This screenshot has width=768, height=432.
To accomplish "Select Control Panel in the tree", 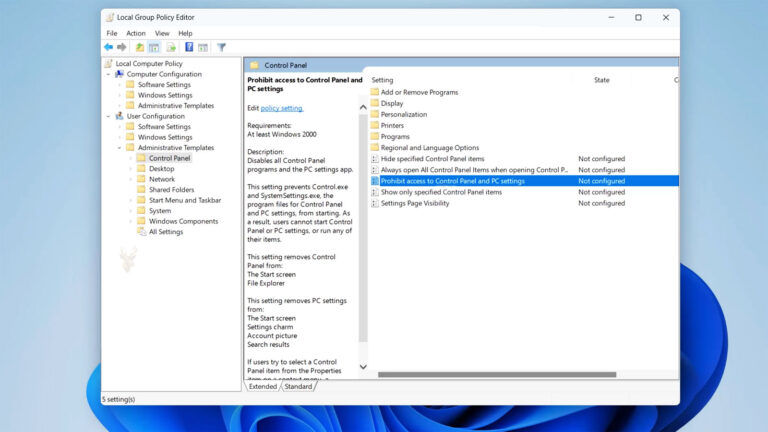I will [x=169, y=158].
